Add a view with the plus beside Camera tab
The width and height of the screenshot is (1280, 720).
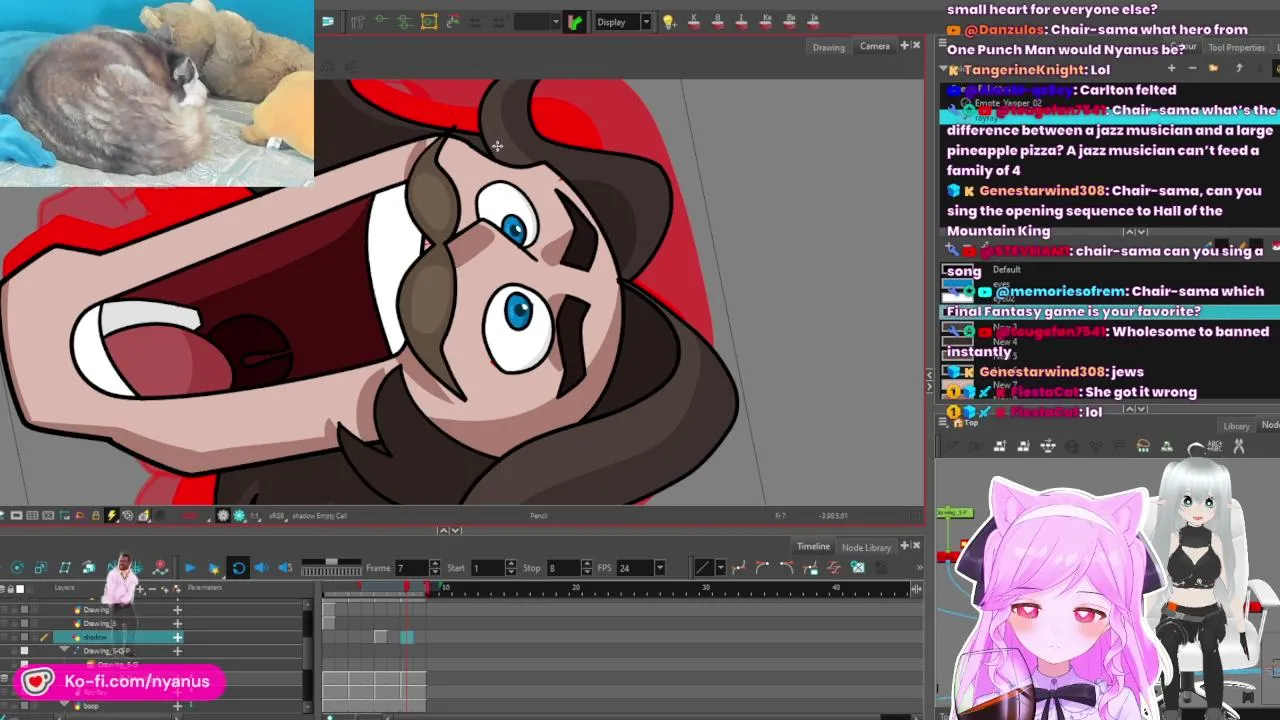[904, 45]
